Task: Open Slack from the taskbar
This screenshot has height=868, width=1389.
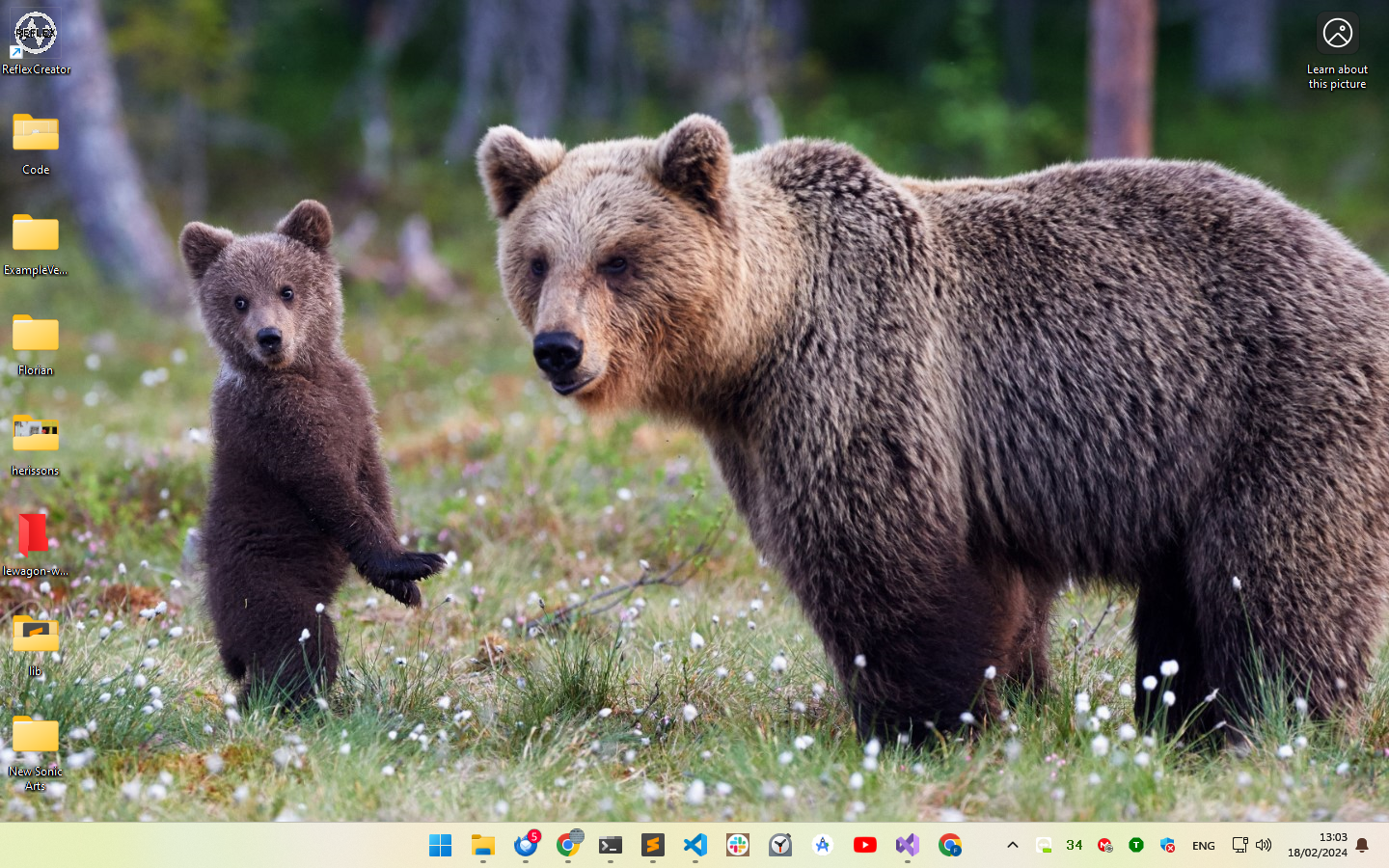Action: pos(738,845)
